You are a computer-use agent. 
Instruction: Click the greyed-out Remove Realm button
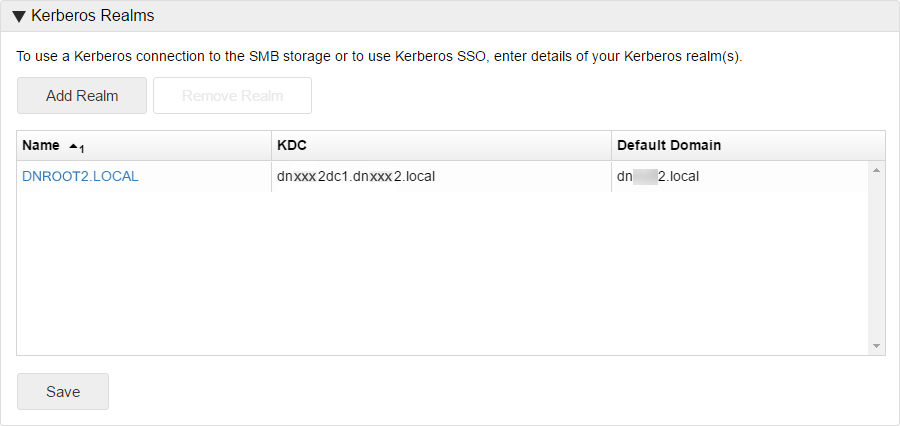232,96
